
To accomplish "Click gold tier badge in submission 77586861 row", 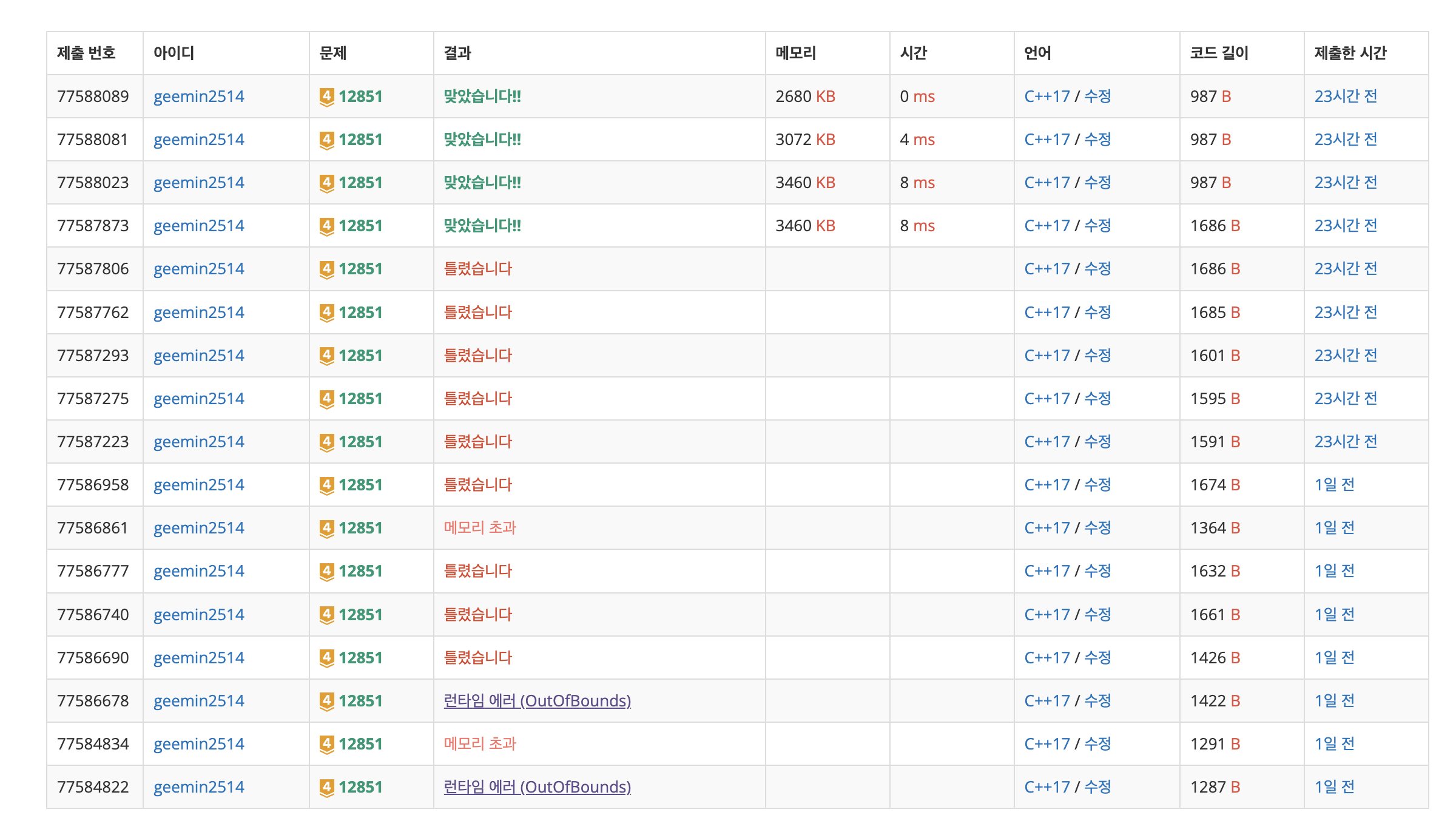I will 326,528.
